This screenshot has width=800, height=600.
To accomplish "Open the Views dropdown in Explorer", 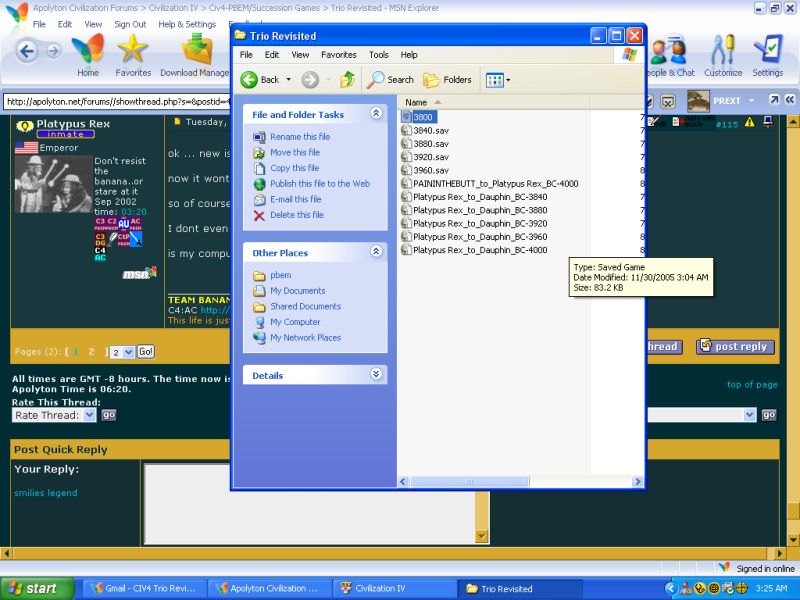I will [498, 80].
